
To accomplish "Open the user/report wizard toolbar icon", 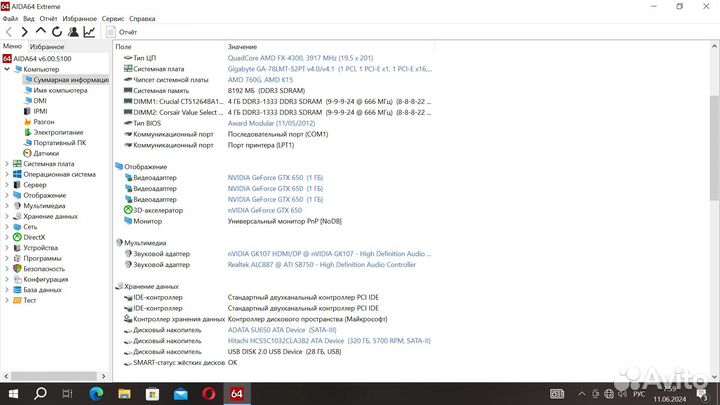I will coord(73,32).
